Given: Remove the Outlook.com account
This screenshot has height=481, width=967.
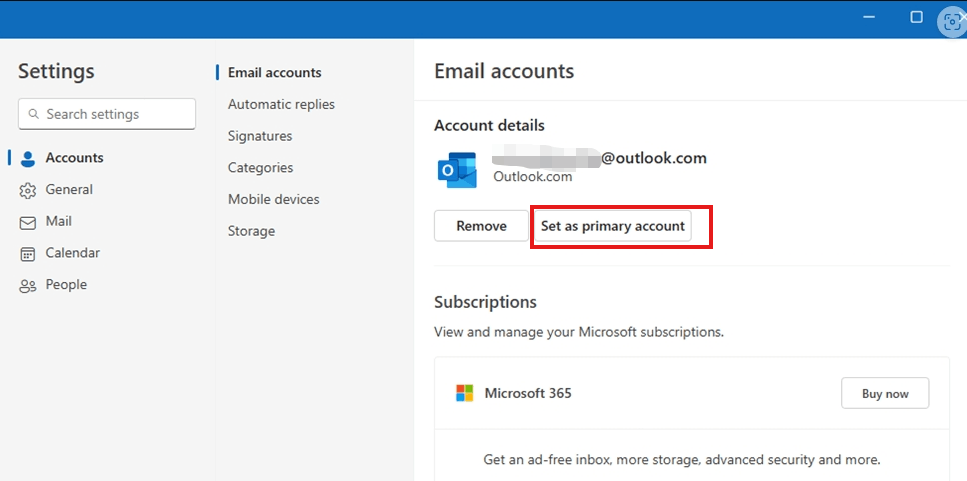Looking at the screenshot, I should (481, 226).
